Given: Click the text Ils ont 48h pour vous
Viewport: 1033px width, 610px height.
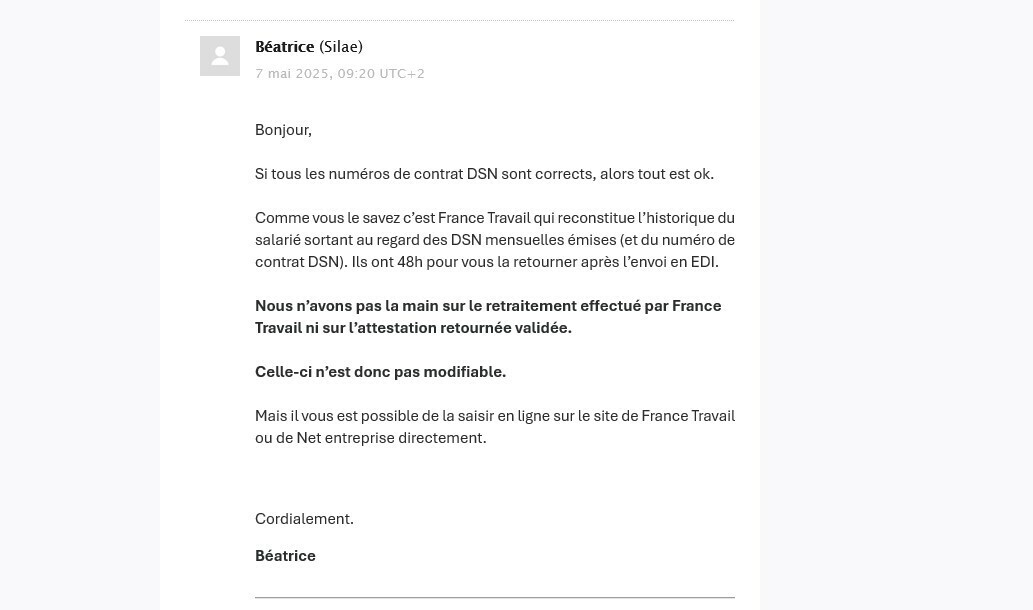Looking at the screenshot, I should pos(422,262).
